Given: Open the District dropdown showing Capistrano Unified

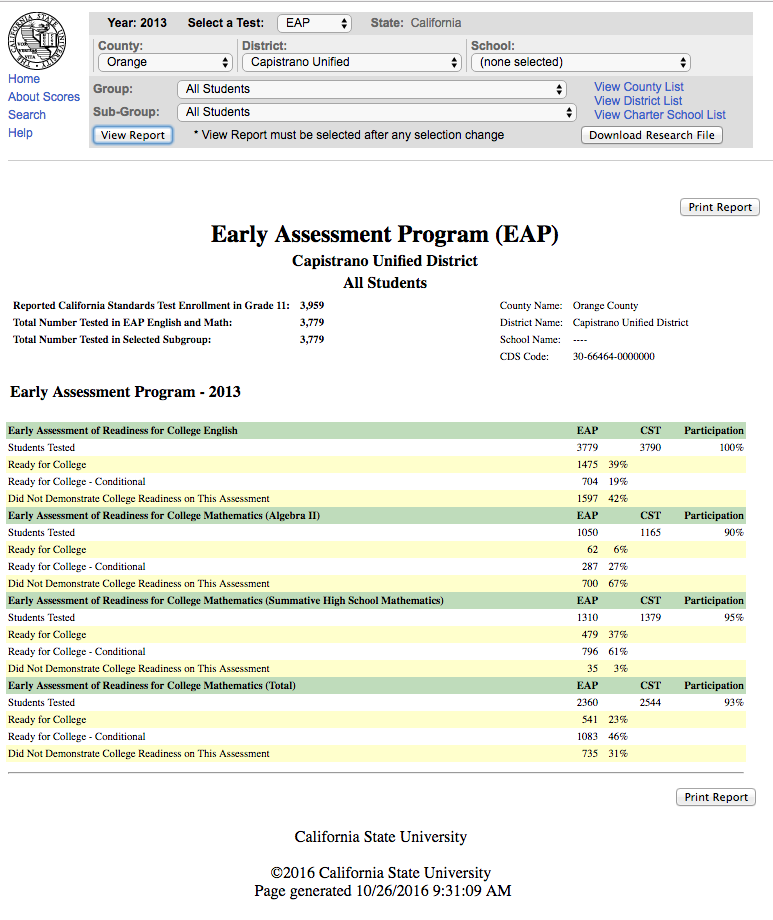Looking at the screenshot, I should click(x=352, y=62).
